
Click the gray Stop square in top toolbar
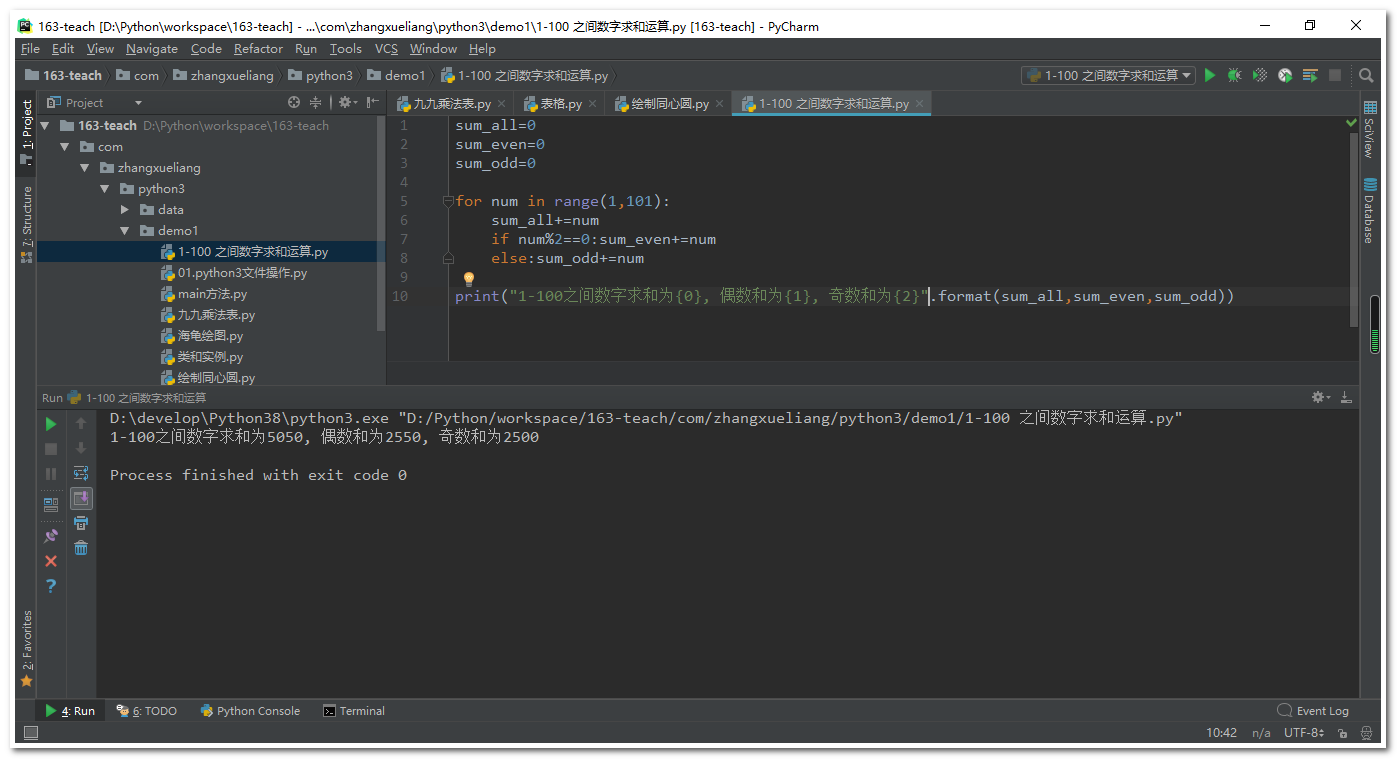tap(1335, 75)
